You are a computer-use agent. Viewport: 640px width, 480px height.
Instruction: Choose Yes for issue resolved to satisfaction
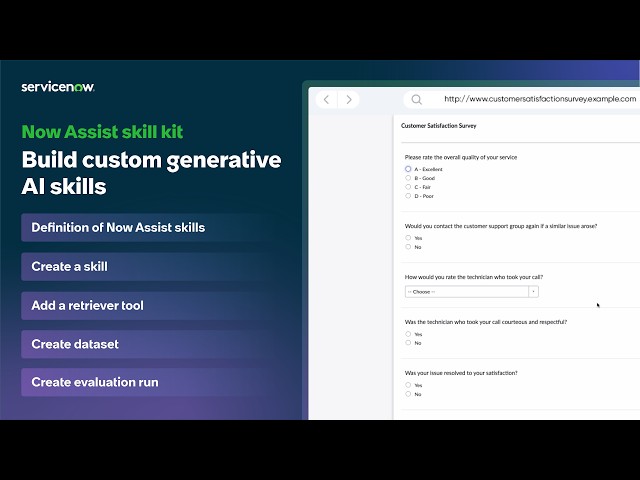click(x=408, y=385)
